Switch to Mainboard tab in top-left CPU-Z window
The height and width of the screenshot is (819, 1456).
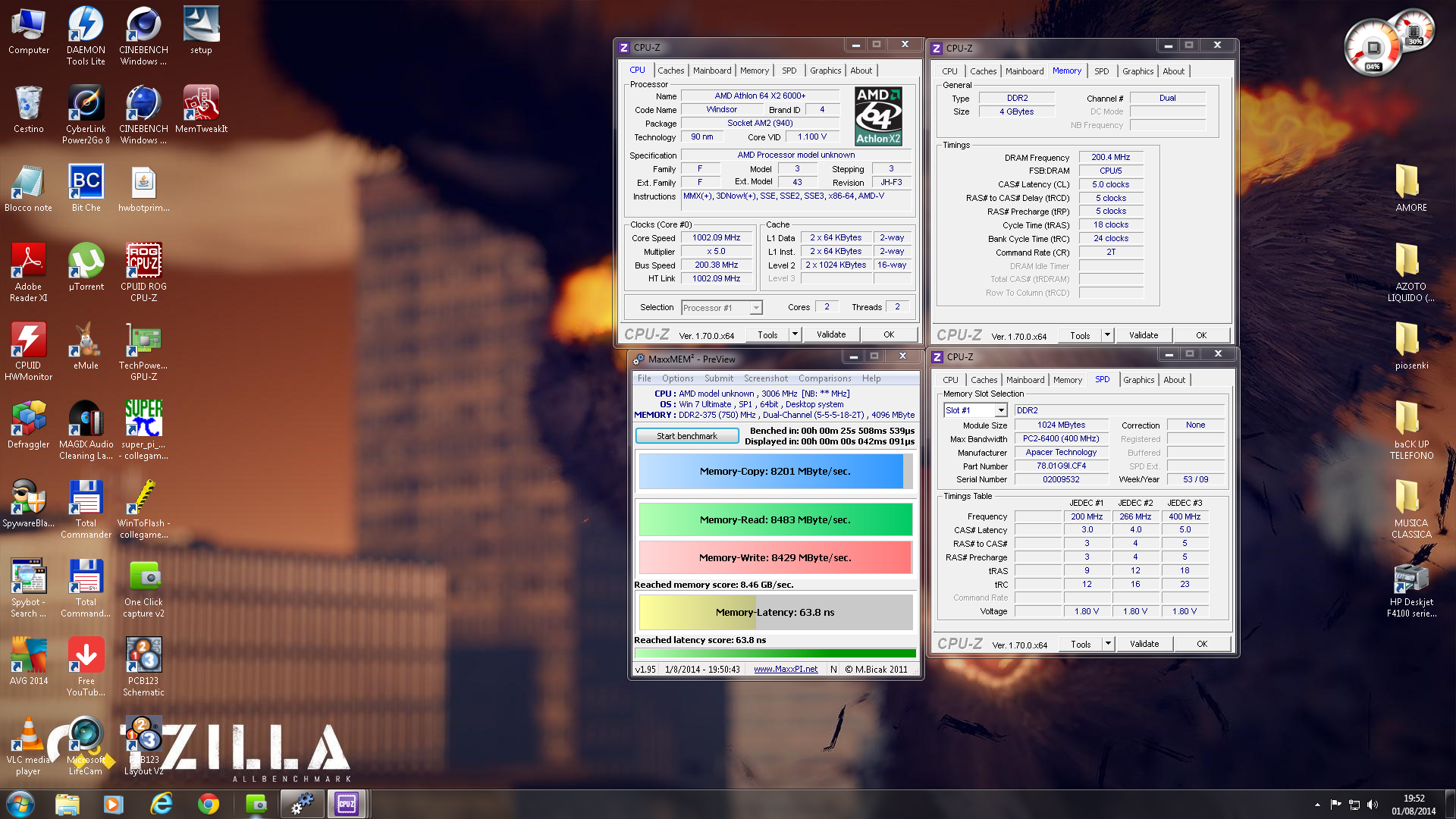[x=712, y=71]
